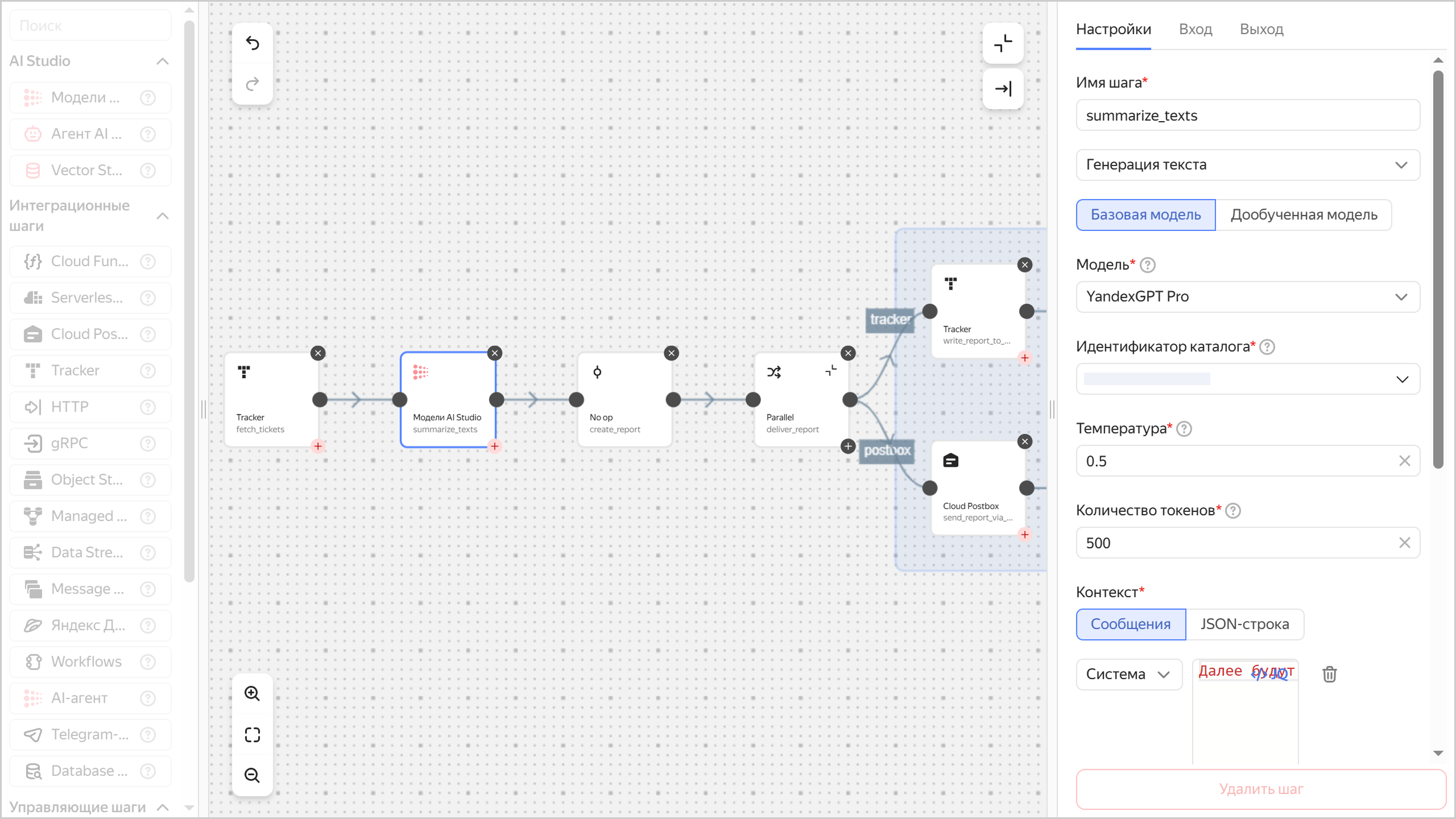Open the Генерация текста type dropdown

coord(1247,165)
